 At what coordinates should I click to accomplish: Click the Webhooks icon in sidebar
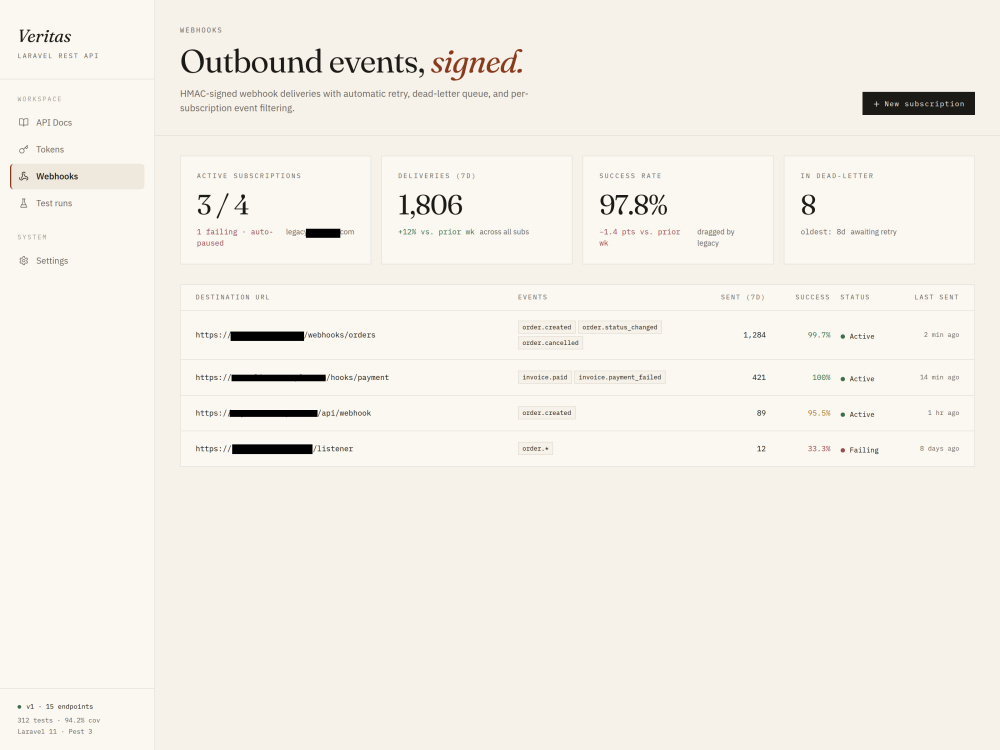pos(24,176)
